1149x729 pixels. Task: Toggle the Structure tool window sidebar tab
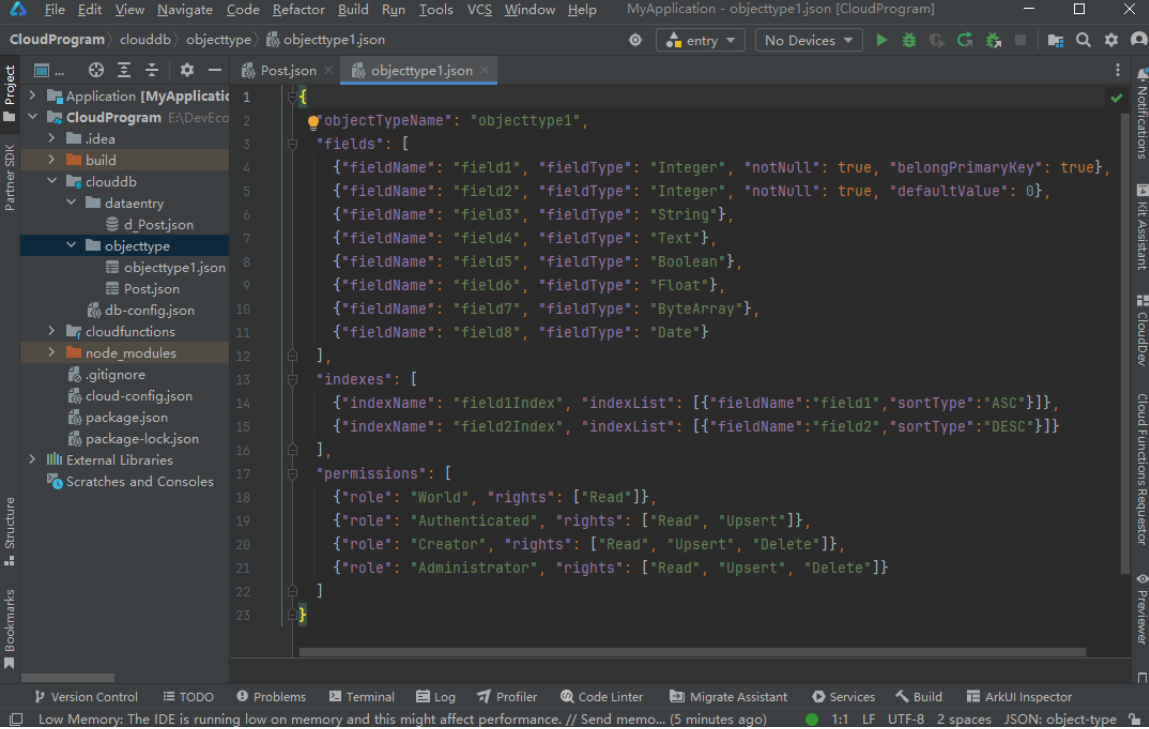click(10, 530)
